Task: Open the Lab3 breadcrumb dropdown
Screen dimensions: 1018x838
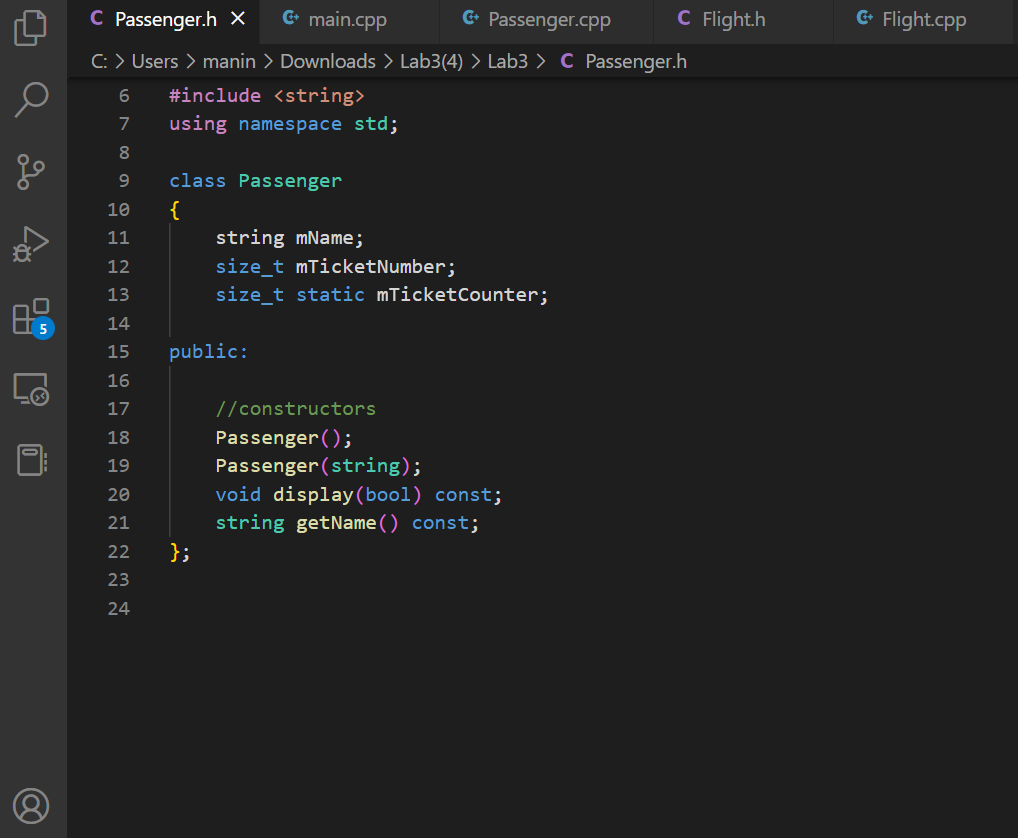Action: pyautogui.click(x=508, y=61)
